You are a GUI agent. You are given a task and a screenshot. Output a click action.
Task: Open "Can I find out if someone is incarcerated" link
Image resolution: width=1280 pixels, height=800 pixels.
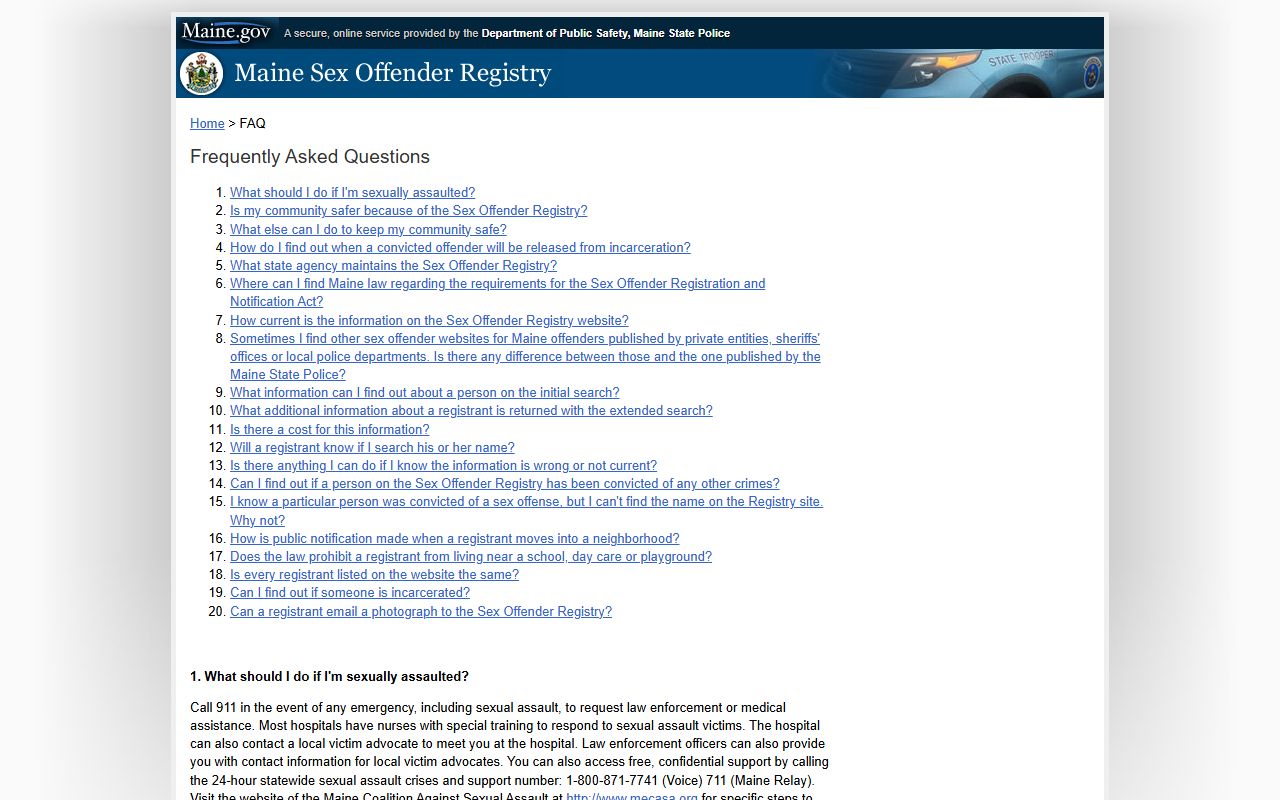(350, 593)
